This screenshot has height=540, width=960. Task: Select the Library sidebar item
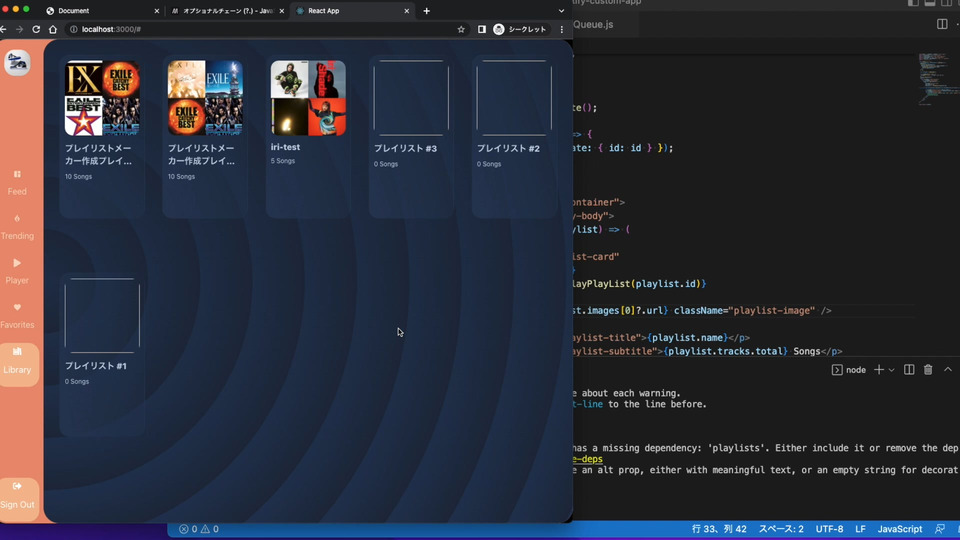pyautogui.click(x=18, y=361)
